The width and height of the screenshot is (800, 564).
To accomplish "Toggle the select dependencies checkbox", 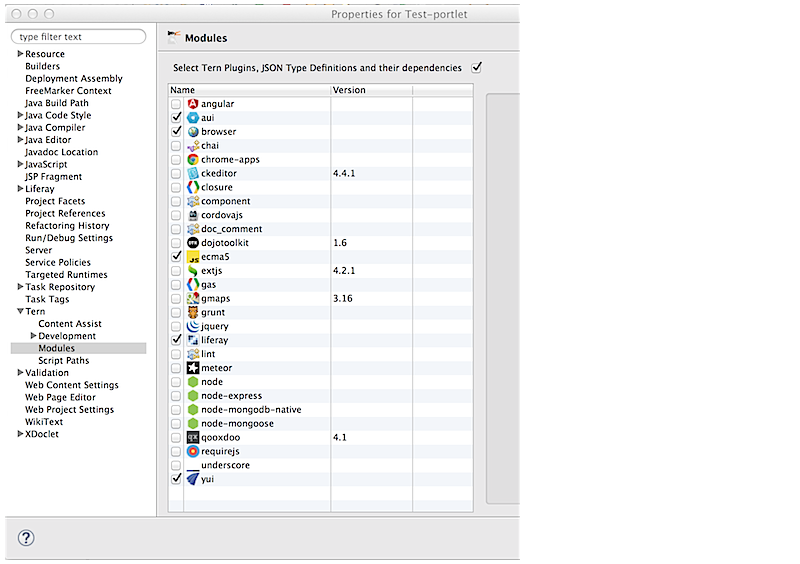I will pos(477,67).
